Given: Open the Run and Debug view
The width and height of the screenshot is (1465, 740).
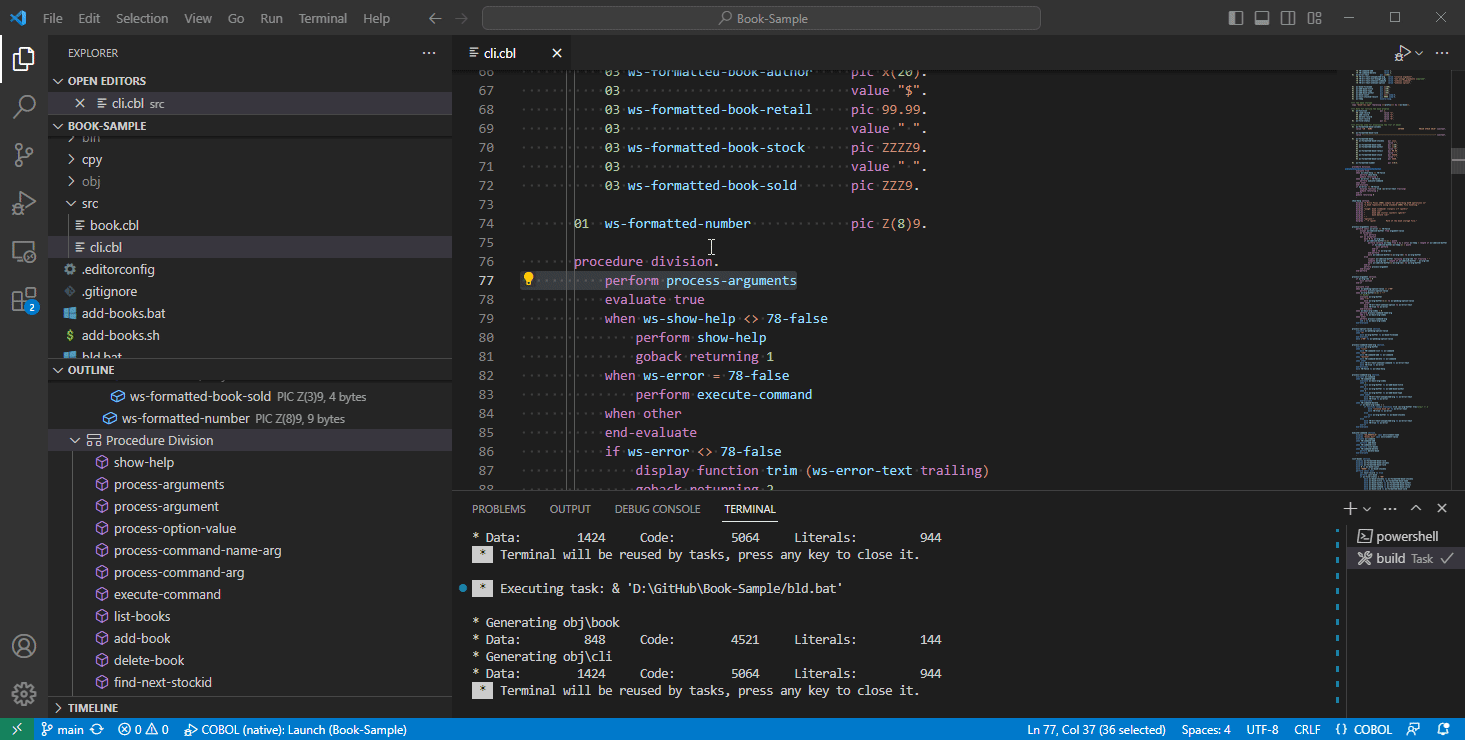Looking at the screenshot, I should pyautogui.click(x=24, y=203).
